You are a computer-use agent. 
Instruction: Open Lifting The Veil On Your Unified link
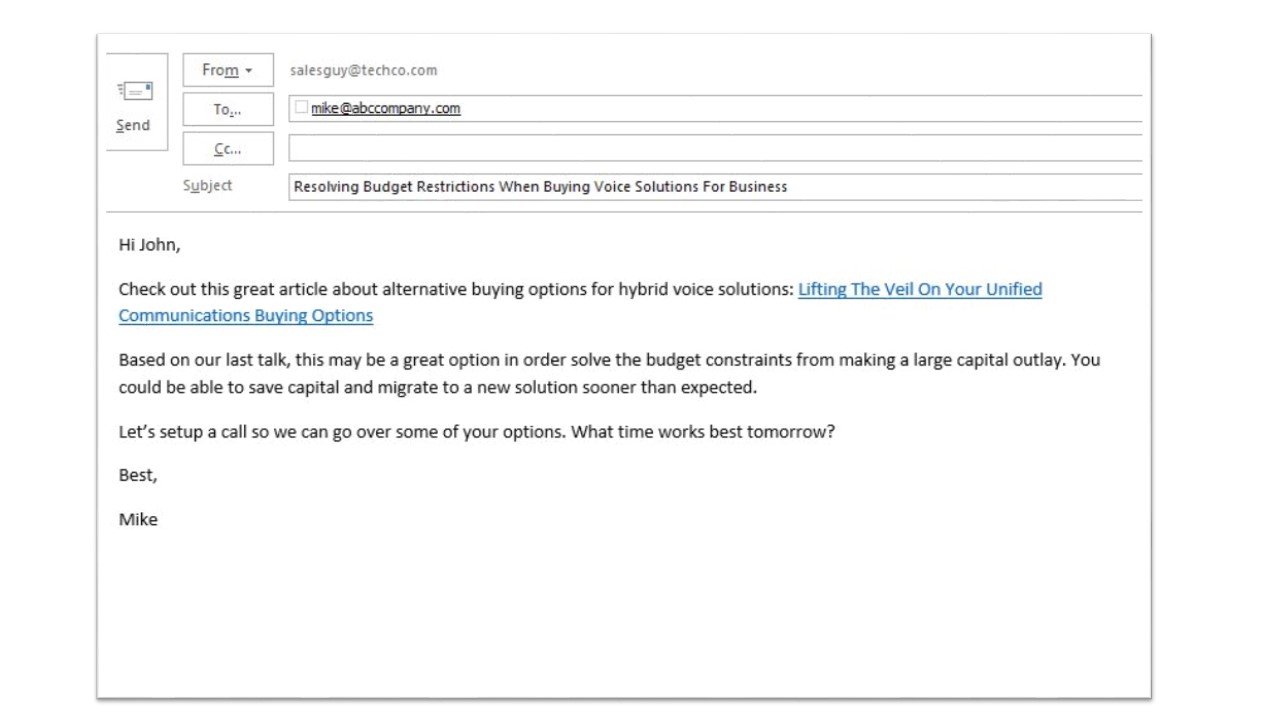[920, 289]
